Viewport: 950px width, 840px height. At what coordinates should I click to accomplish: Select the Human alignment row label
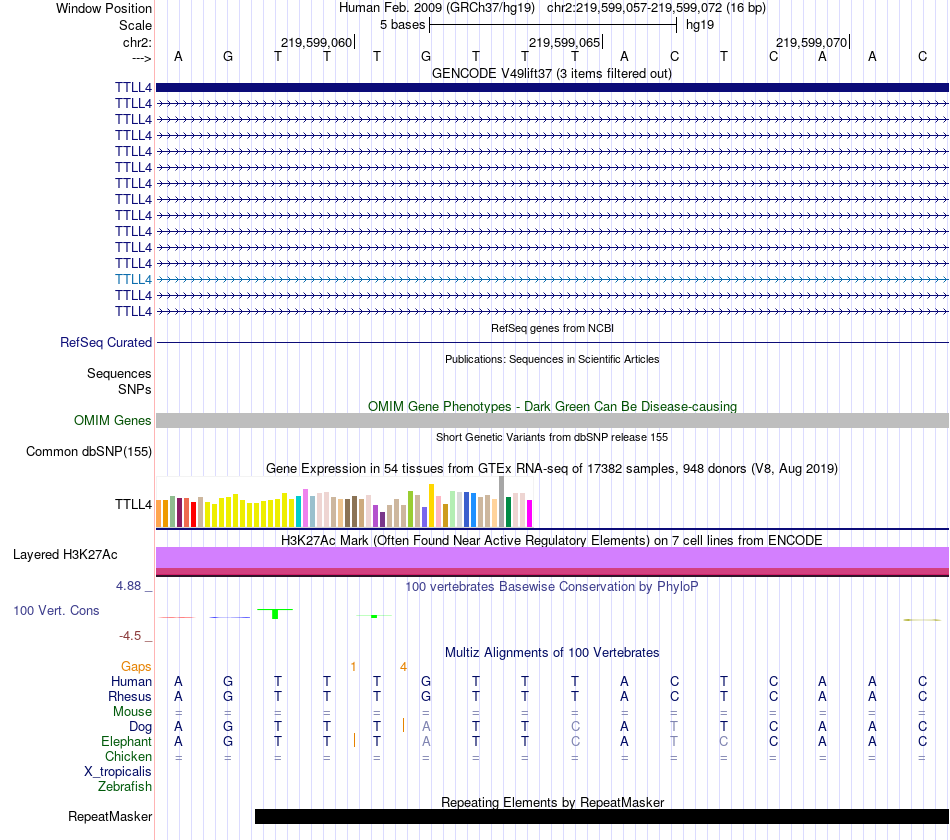pyautogui.click(x=131, y=682)
